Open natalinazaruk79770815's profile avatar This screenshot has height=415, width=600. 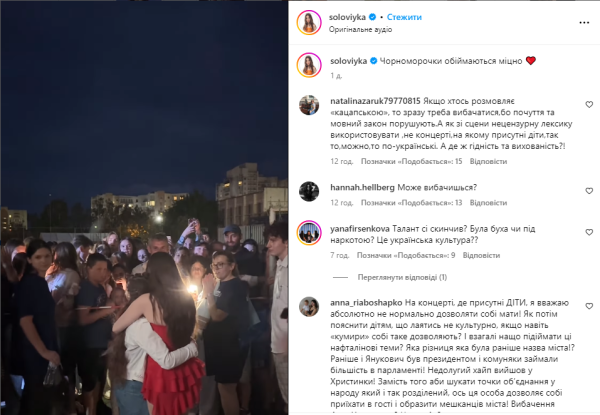[x=309, y=105]
